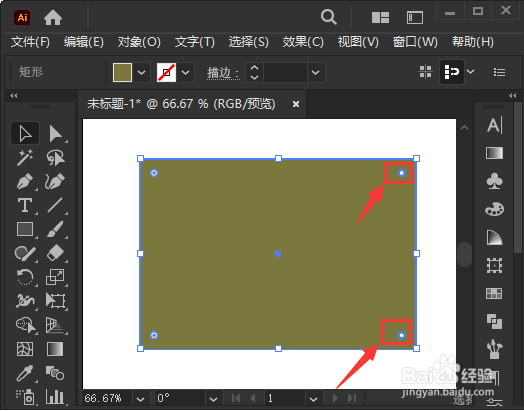Select the Scale tool
Viewport: 524px width, 411px height.
point(55,277)
